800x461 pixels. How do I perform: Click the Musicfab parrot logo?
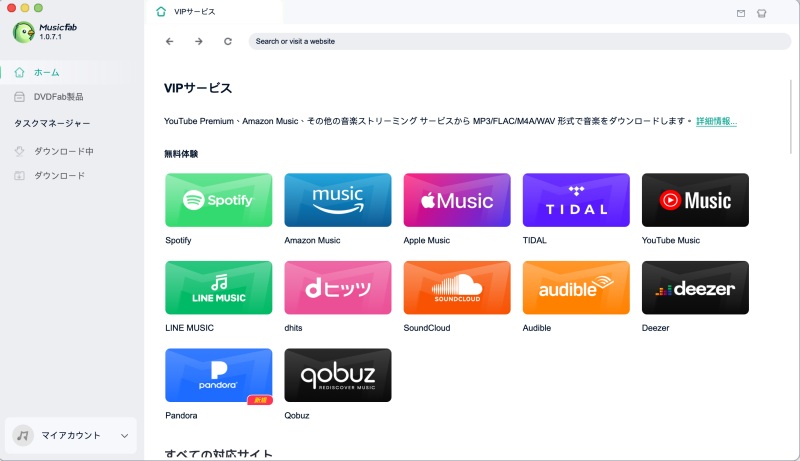(x=23, y=32)
